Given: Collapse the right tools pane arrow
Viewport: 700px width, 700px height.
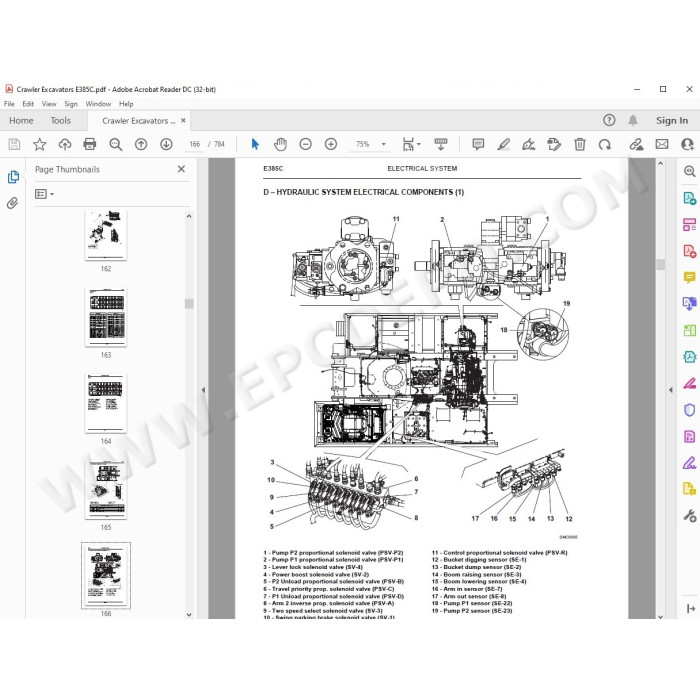Looking at the screenshot, I should pos(671,390).
